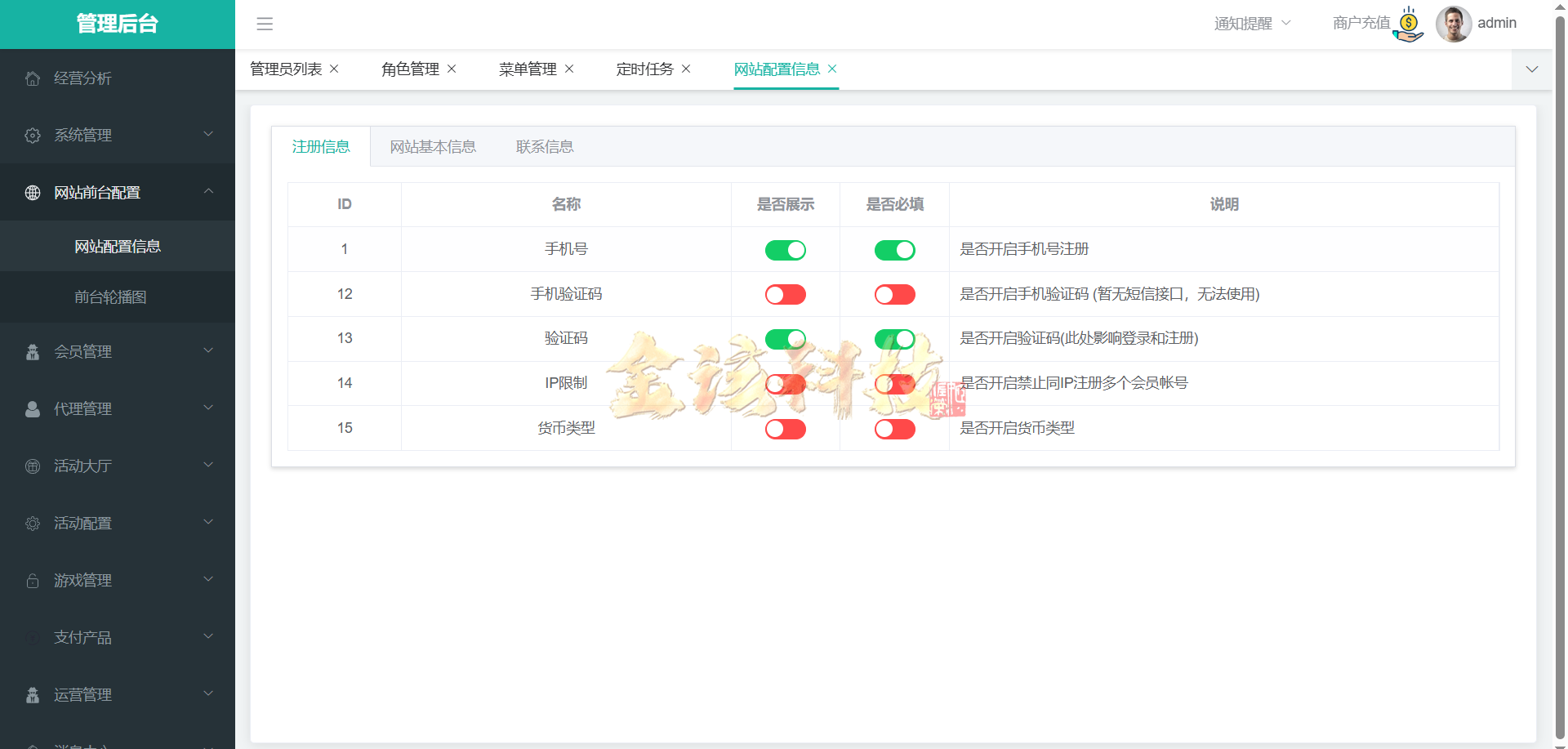This screenshot has width=1568, height=749.
Task: Select the 代理管理 agent icon
Action: pos(33,408)
